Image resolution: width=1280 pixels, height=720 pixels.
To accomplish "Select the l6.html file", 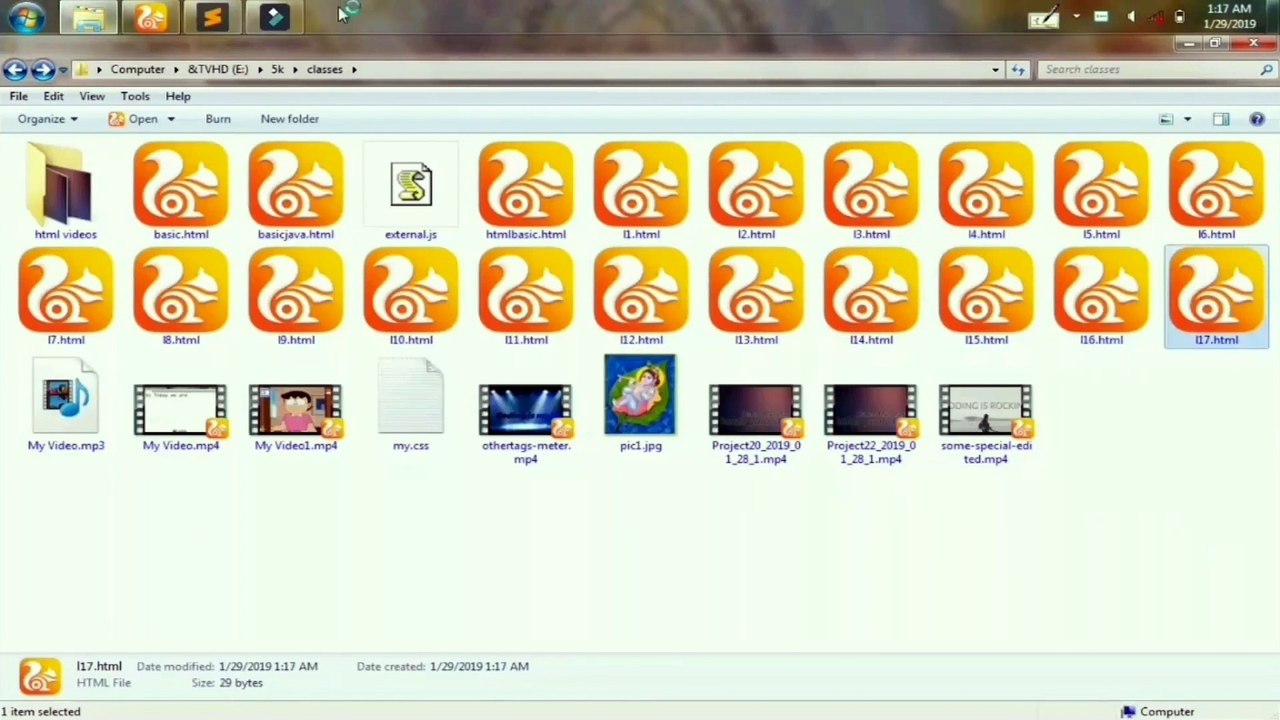I will 1216,192.
